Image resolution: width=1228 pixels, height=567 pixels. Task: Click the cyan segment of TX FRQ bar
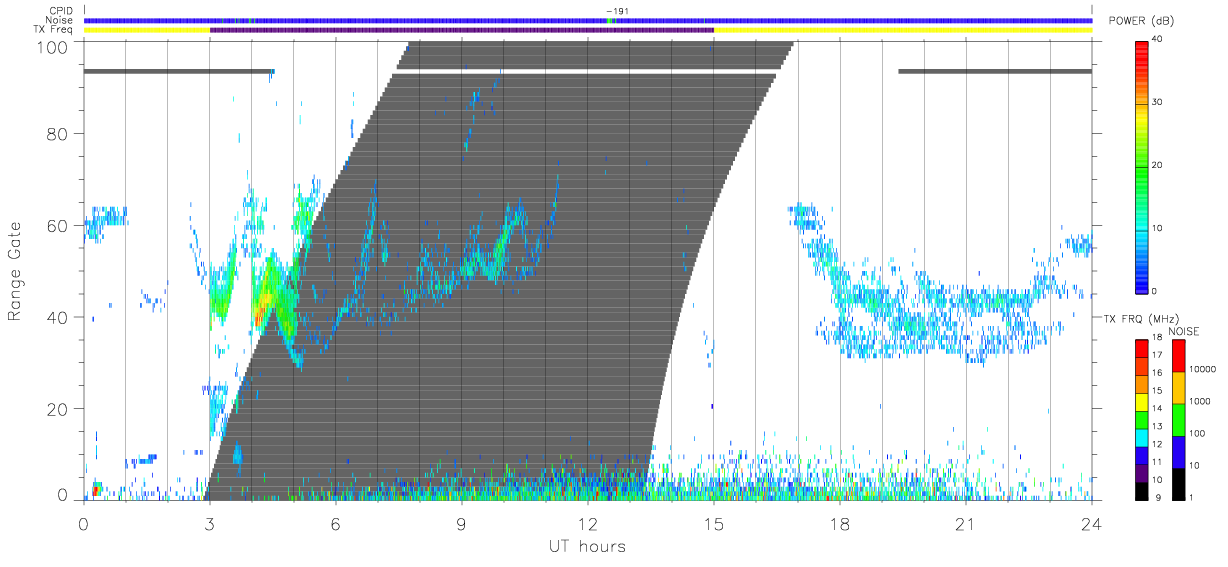[1141, 436]
